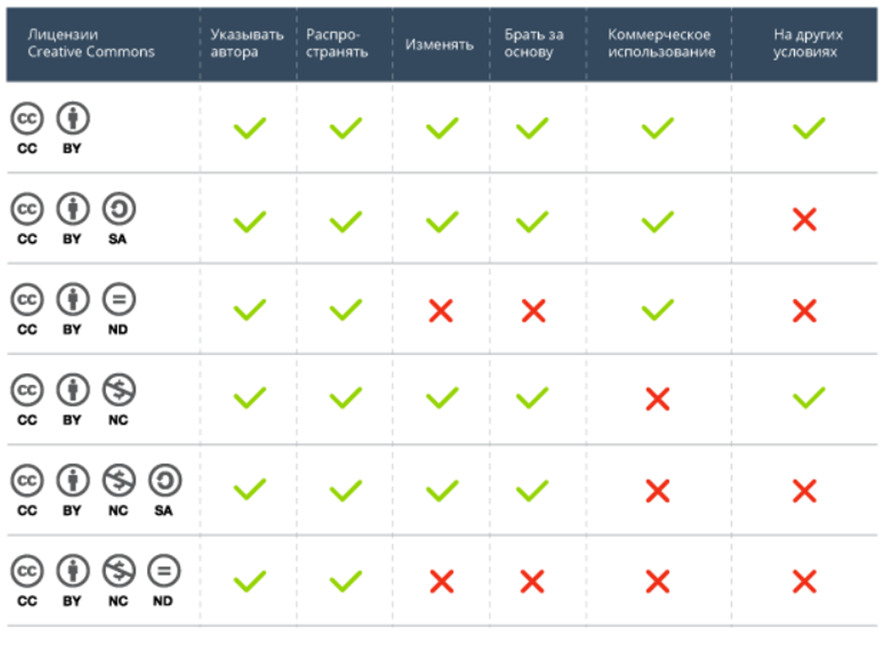893x653 pixels.
Task: Click the SA icon in the CC BY NC SA row
Action: coord(164,481)
